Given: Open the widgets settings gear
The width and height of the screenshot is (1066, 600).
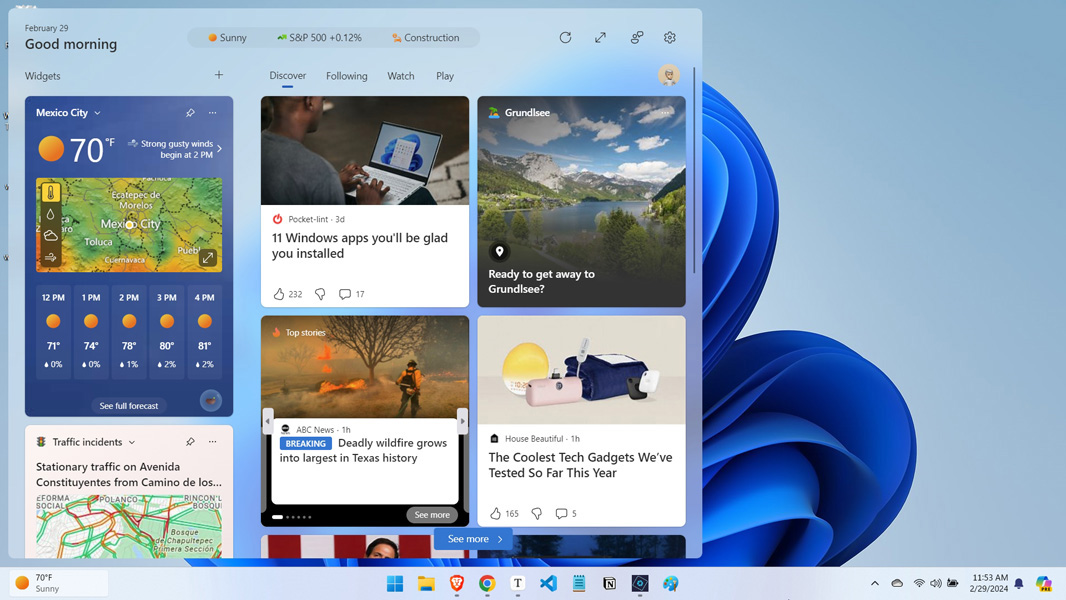Looking at the screenshot, I should pos(670,38).
